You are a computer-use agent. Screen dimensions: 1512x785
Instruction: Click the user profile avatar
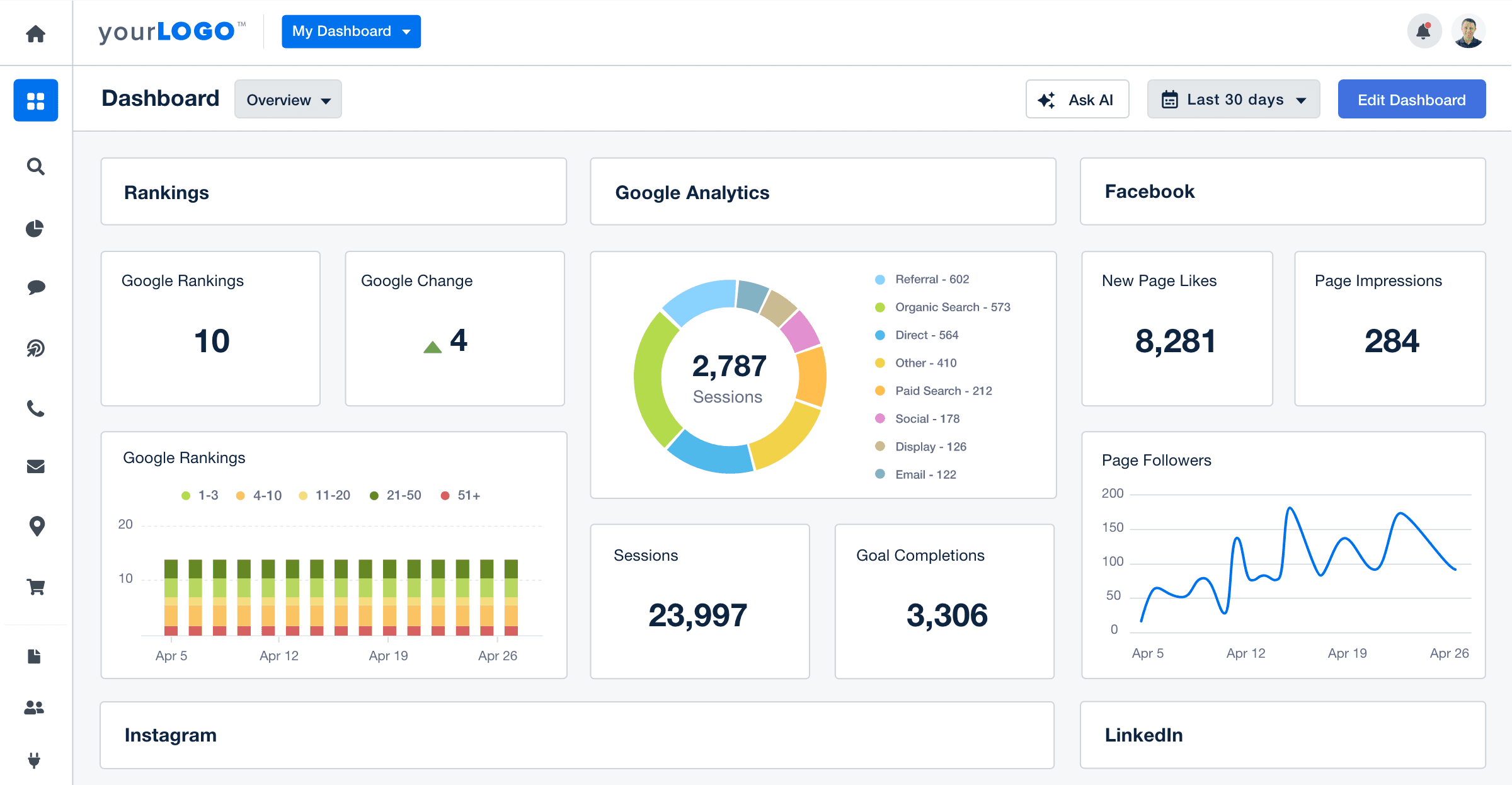[1469, 31]
